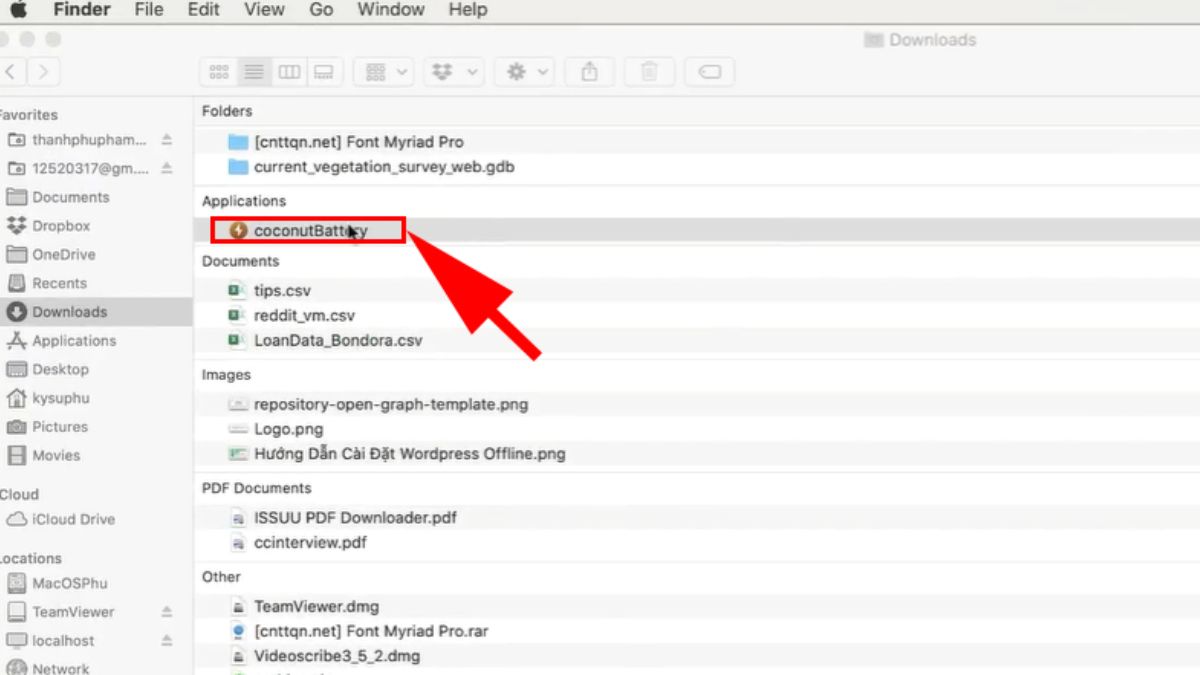1200x675 pixels.
Task: Click the trash Delete toolbar icon
Action: pos(649,72)
